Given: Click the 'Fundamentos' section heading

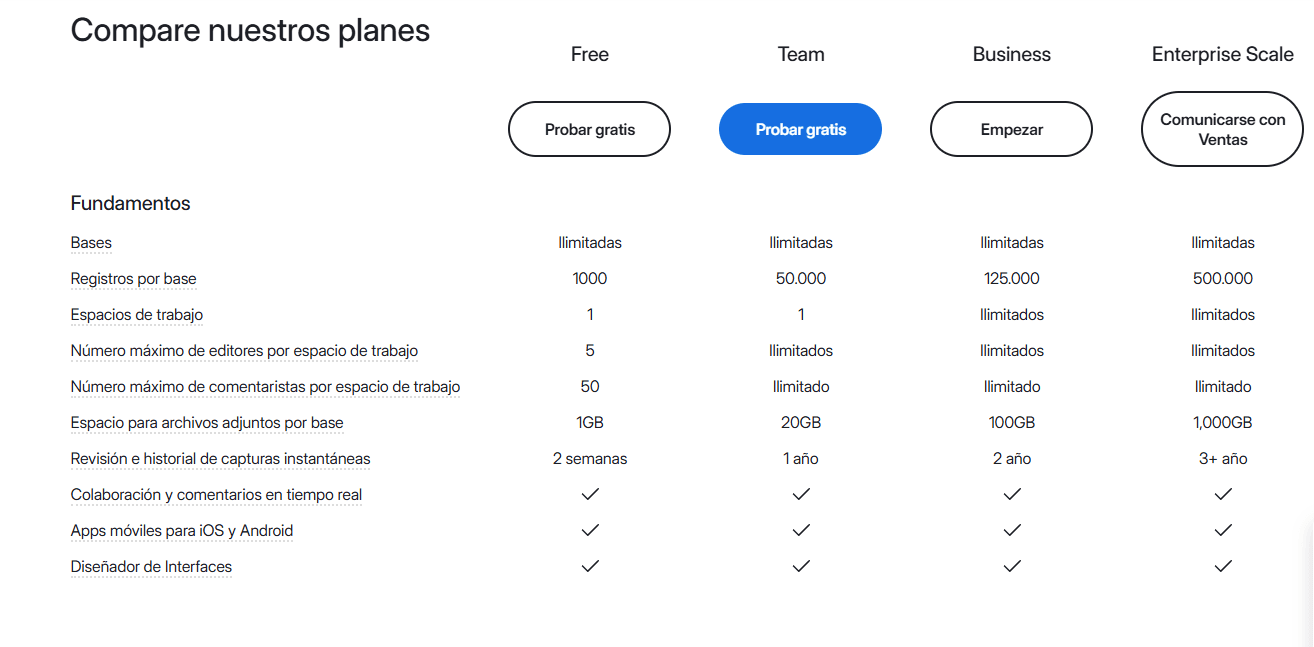Looking at the screenshot, I should (130, 203).
